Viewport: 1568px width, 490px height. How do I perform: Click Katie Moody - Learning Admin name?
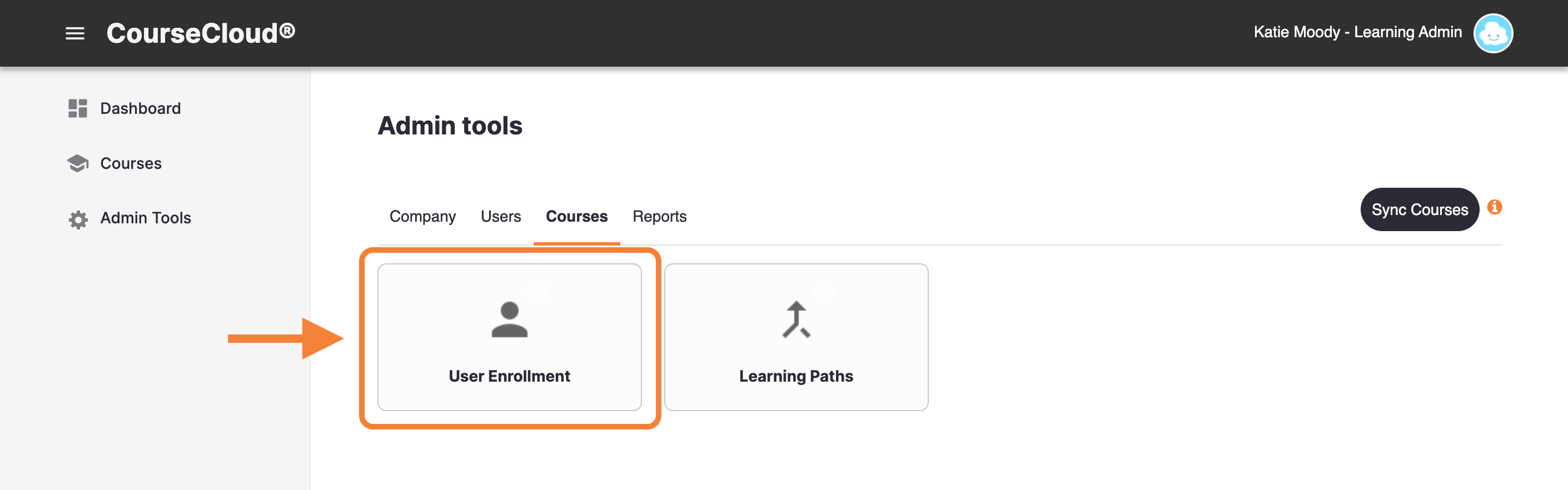coord(1357,32)
